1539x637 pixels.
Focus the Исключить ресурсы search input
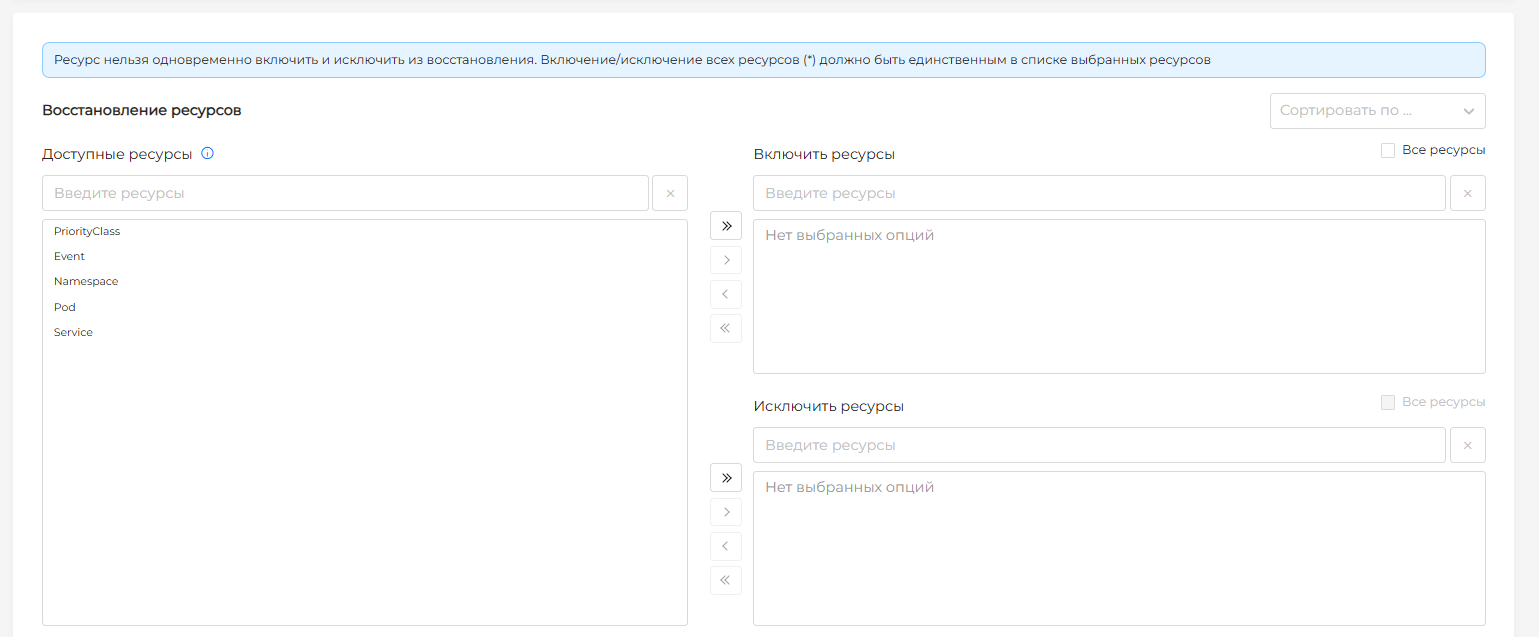click(x=1099, y=445)
